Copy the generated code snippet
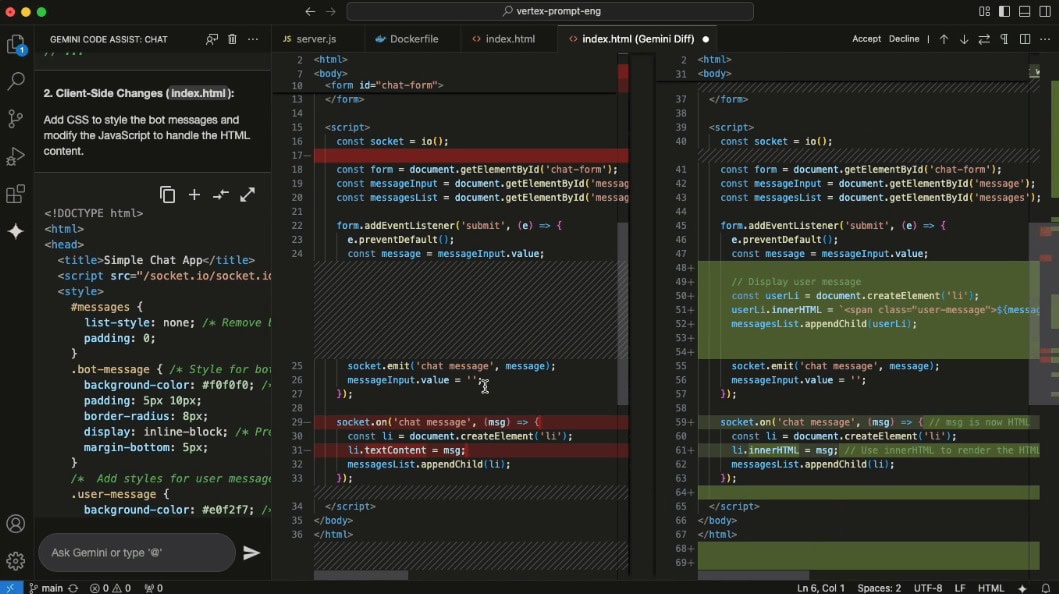This screenshot has width=1059, height=594. pos(167,195)
